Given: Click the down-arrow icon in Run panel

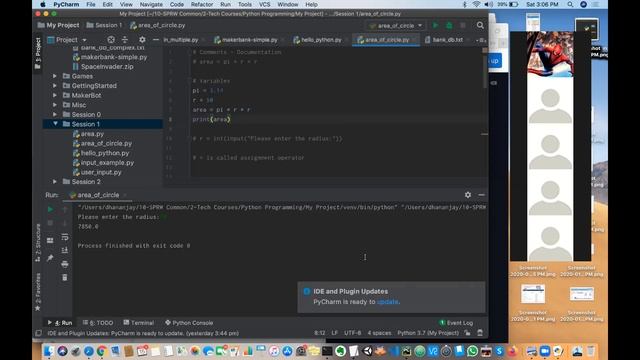Looking at the screenshot, I should pos(64,223).
